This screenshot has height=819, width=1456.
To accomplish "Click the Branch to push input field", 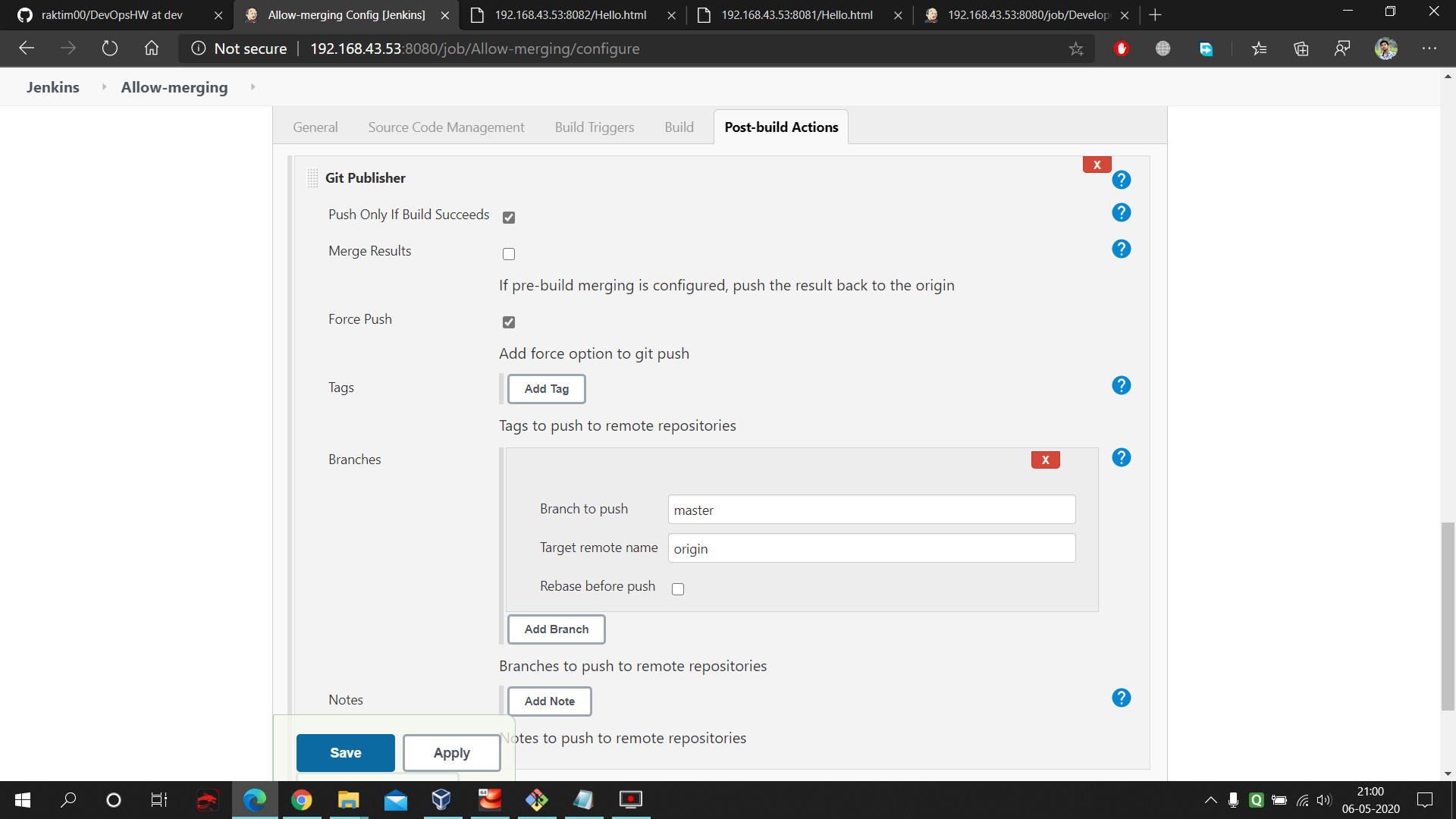I will tap(870, 510).
